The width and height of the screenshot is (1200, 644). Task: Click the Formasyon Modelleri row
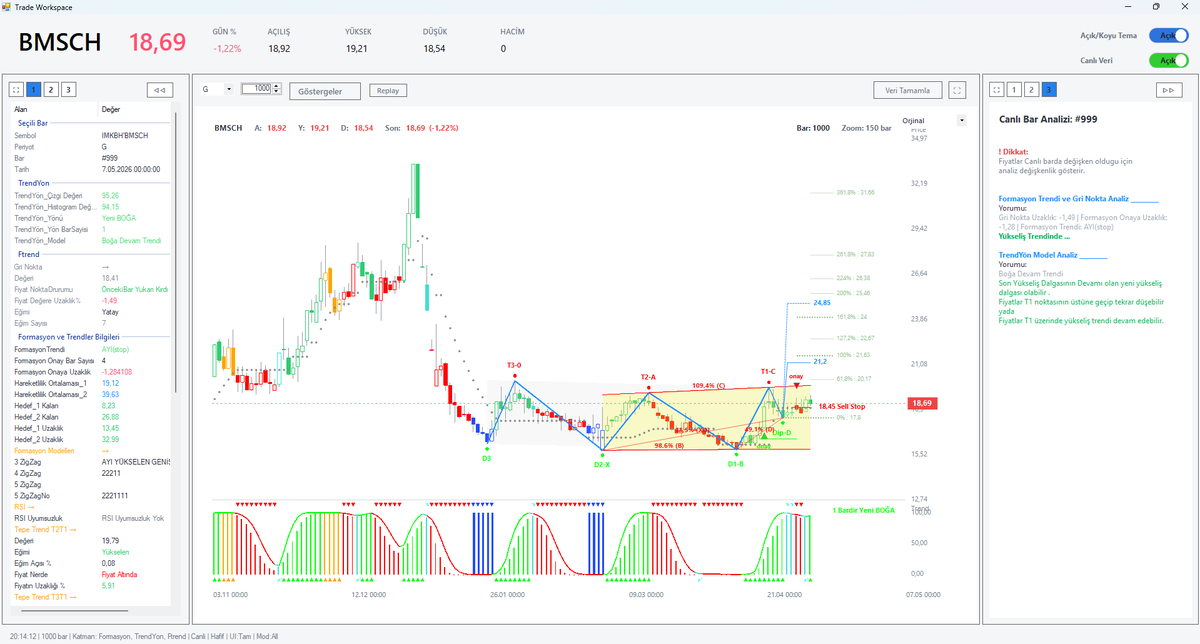(x=91, y=451)
